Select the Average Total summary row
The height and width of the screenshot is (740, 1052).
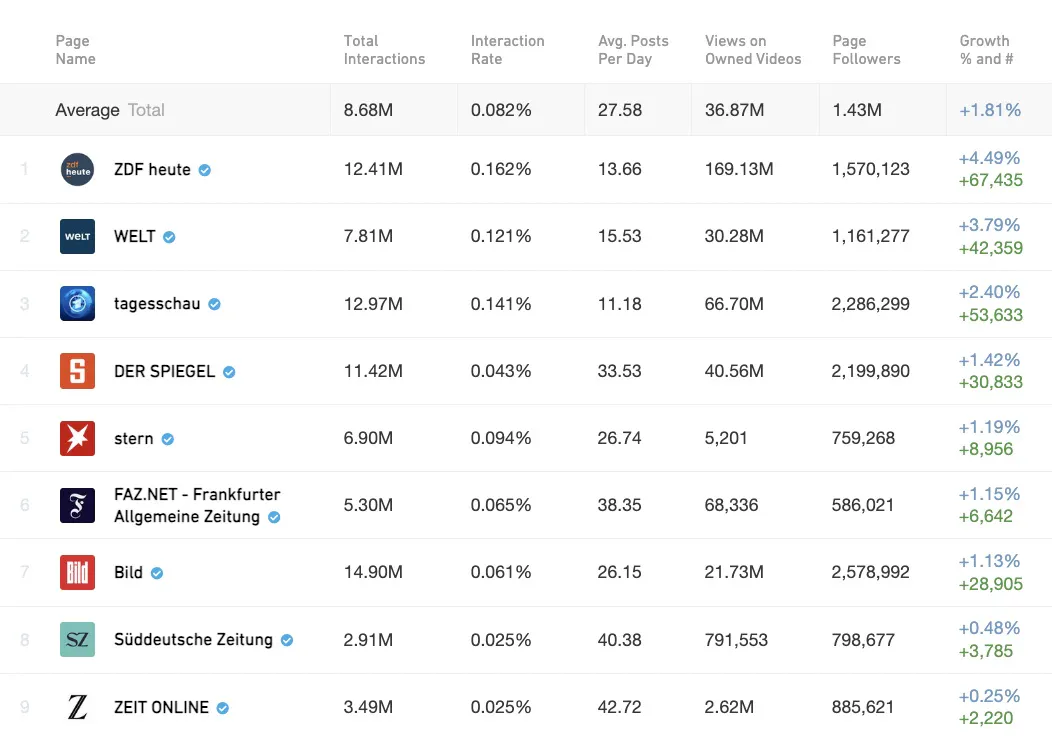click(x=110, y=110)
